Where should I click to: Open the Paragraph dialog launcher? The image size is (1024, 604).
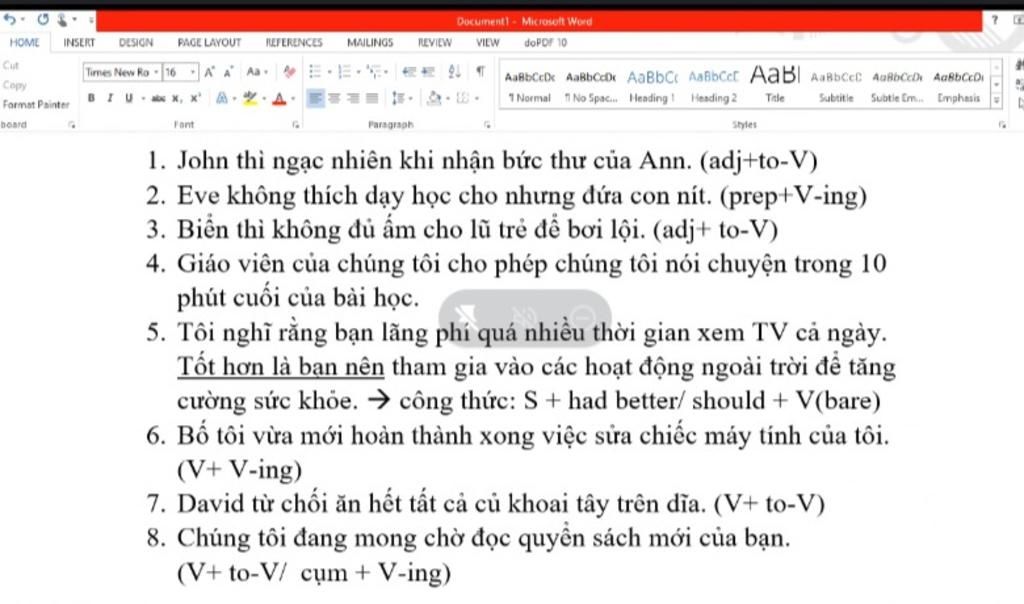[x=487, y=124]
